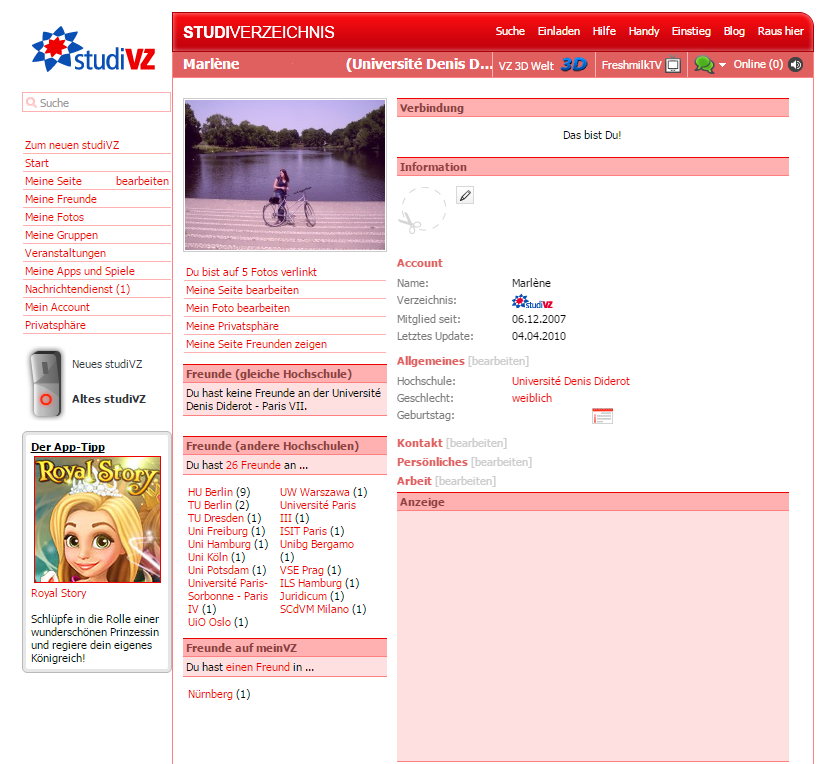
Task: Open TU Dresden friends list
Action: tap(216, 518)
